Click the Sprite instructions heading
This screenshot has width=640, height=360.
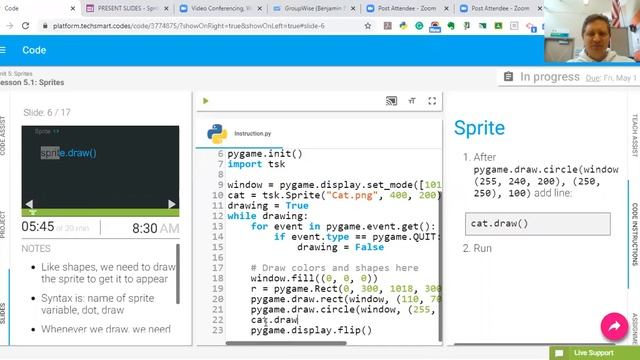[x=479, y=128]
